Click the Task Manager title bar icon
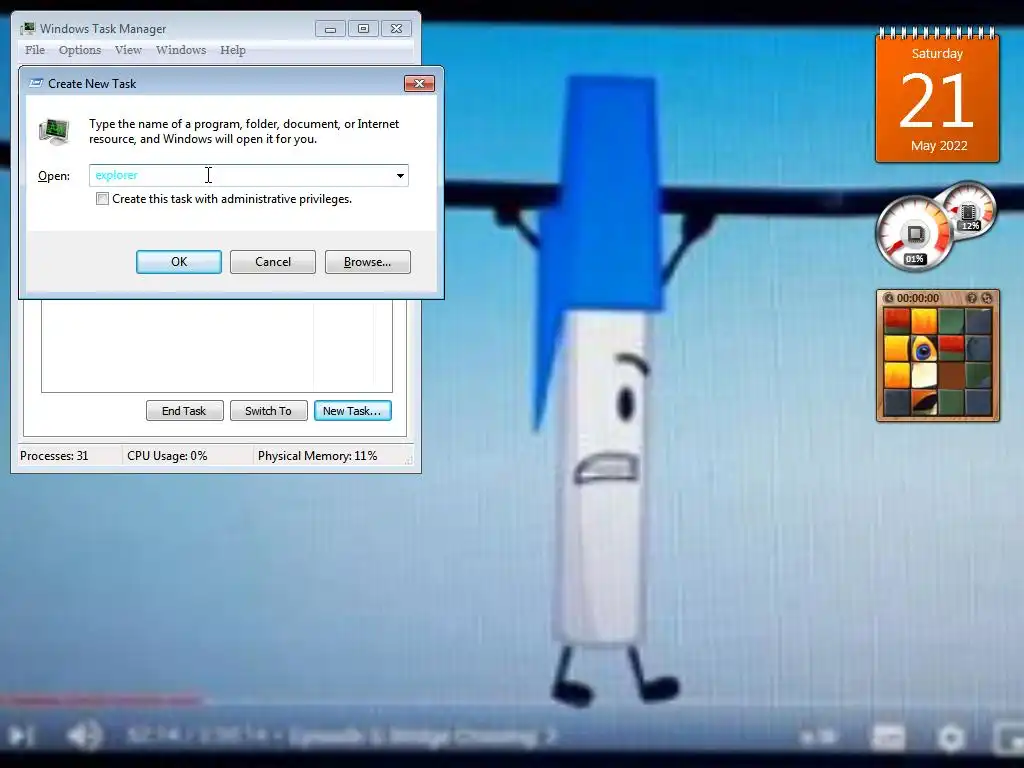1024x768 pixels. [x=27, y=29]
